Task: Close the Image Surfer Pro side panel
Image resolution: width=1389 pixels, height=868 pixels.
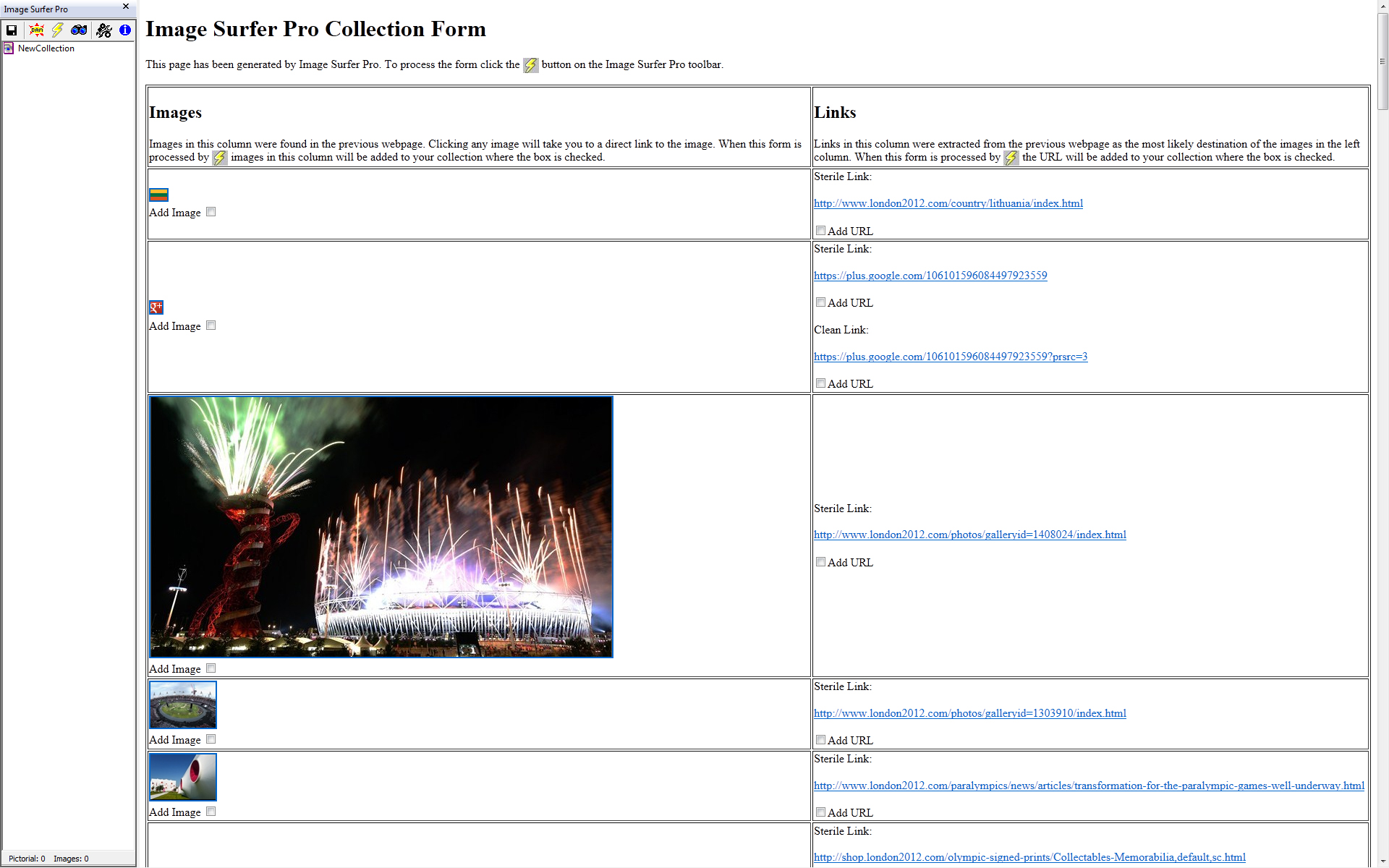Action: pyautogui.click(x=126, y=7)
